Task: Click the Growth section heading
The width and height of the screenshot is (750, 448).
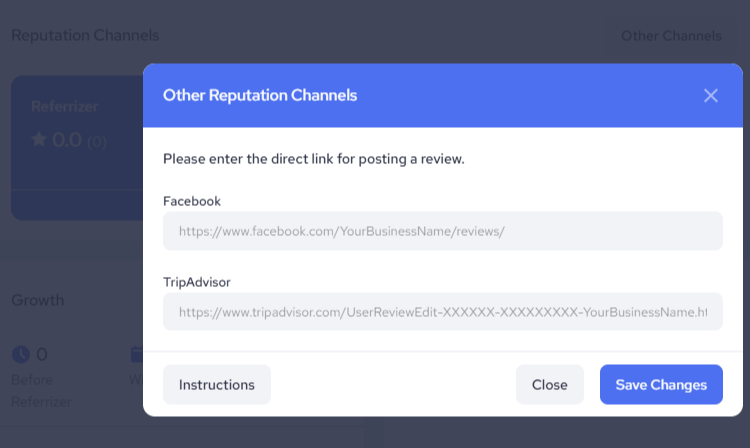Action: 38,300
